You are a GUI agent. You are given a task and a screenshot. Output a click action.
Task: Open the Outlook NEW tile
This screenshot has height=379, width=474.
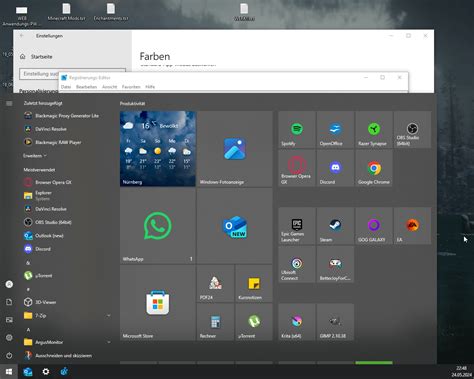[235, 226]
